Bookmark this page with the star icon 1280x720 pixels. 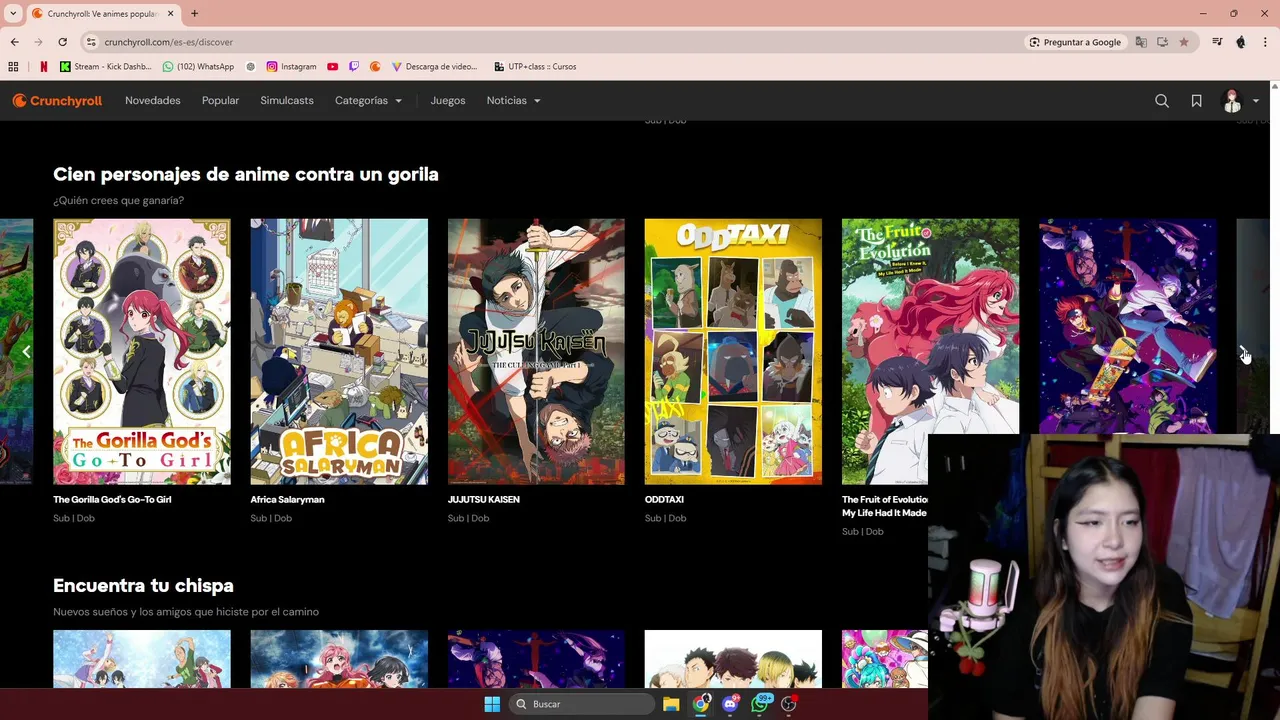1184,42
